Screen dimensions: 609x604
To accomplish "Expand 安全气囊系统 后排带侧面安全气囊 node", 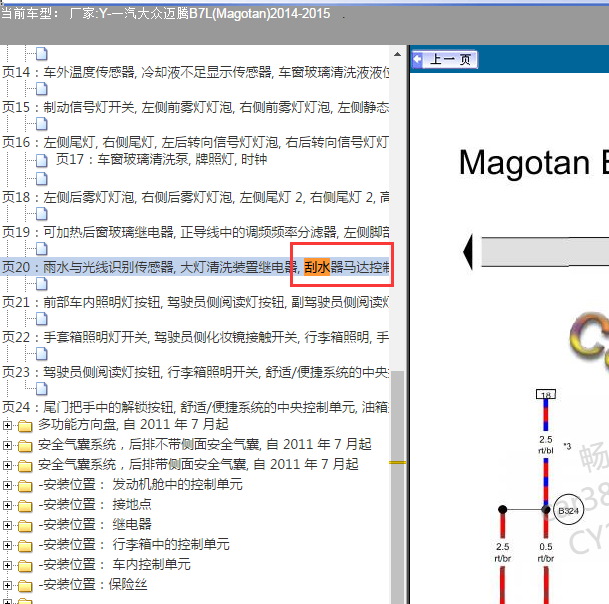I will (7, 465).
